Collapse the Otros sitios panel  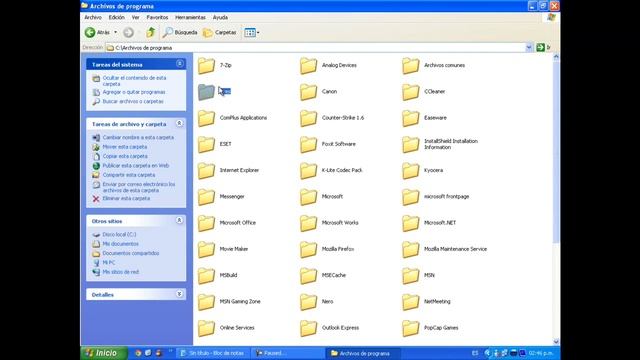coord(179,220)
